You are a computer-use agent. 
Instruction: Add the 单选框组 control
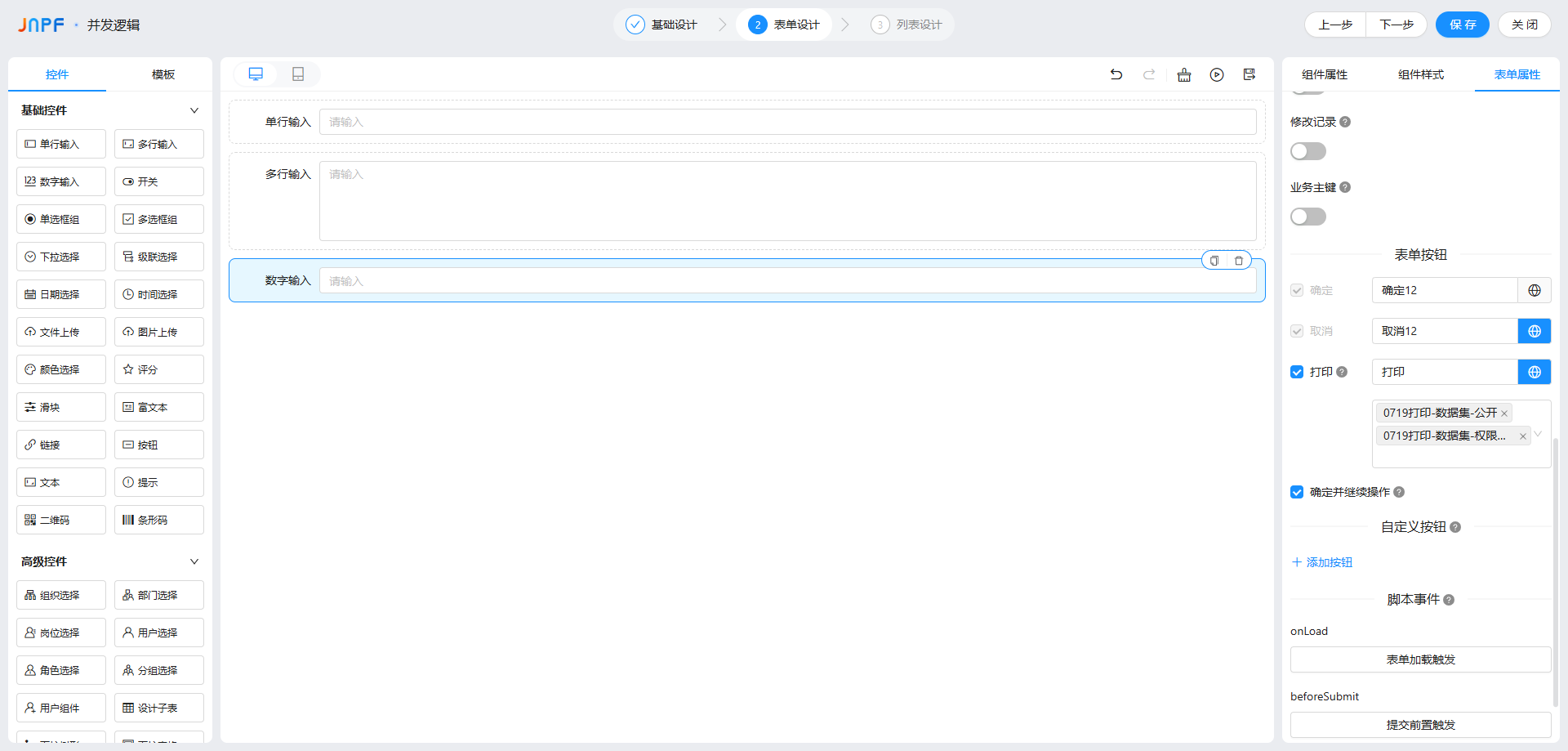61,219
